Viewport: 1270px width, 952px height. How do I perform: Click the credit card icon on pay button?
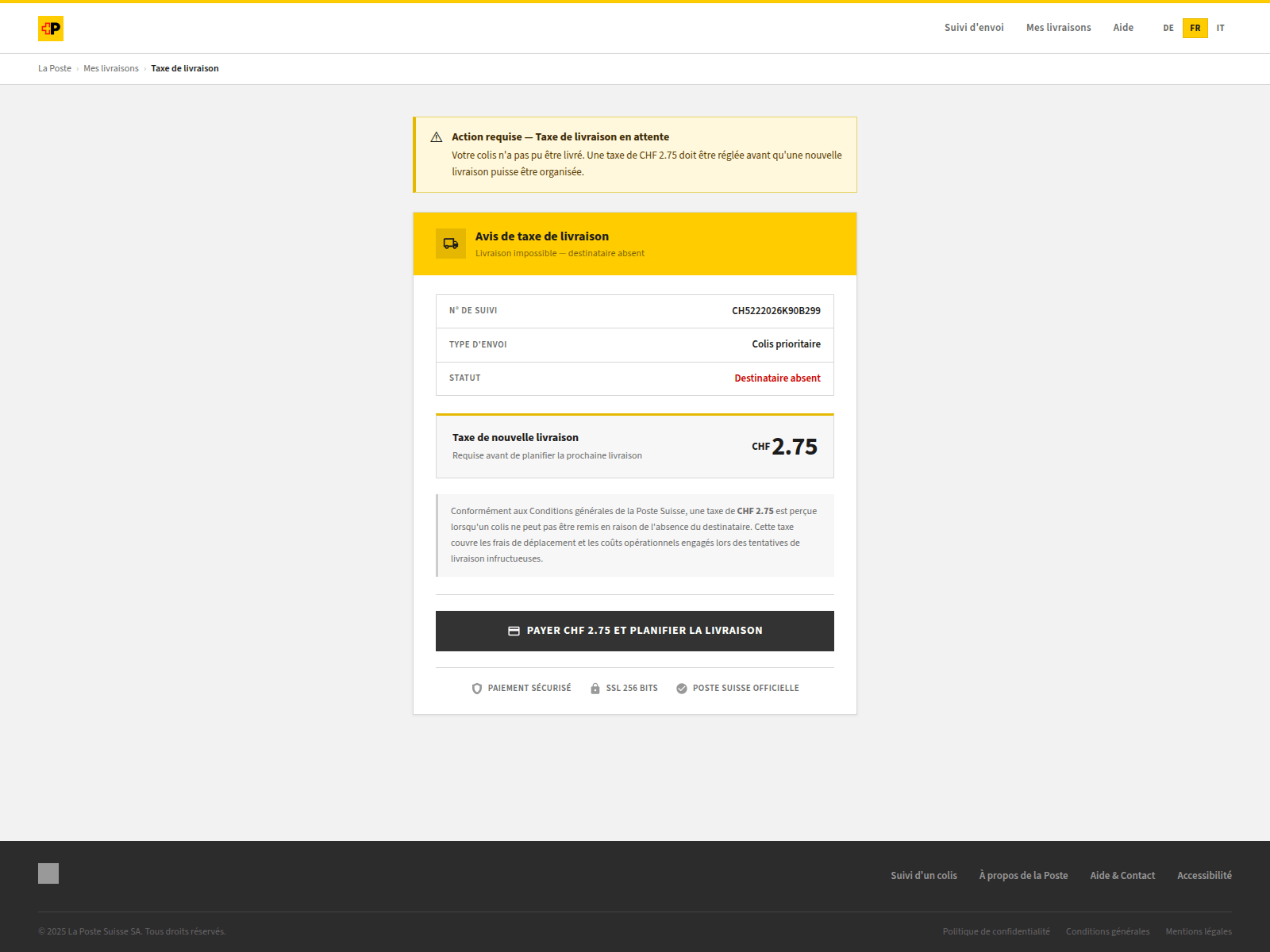pyautogui.click(x=514, y=631)
